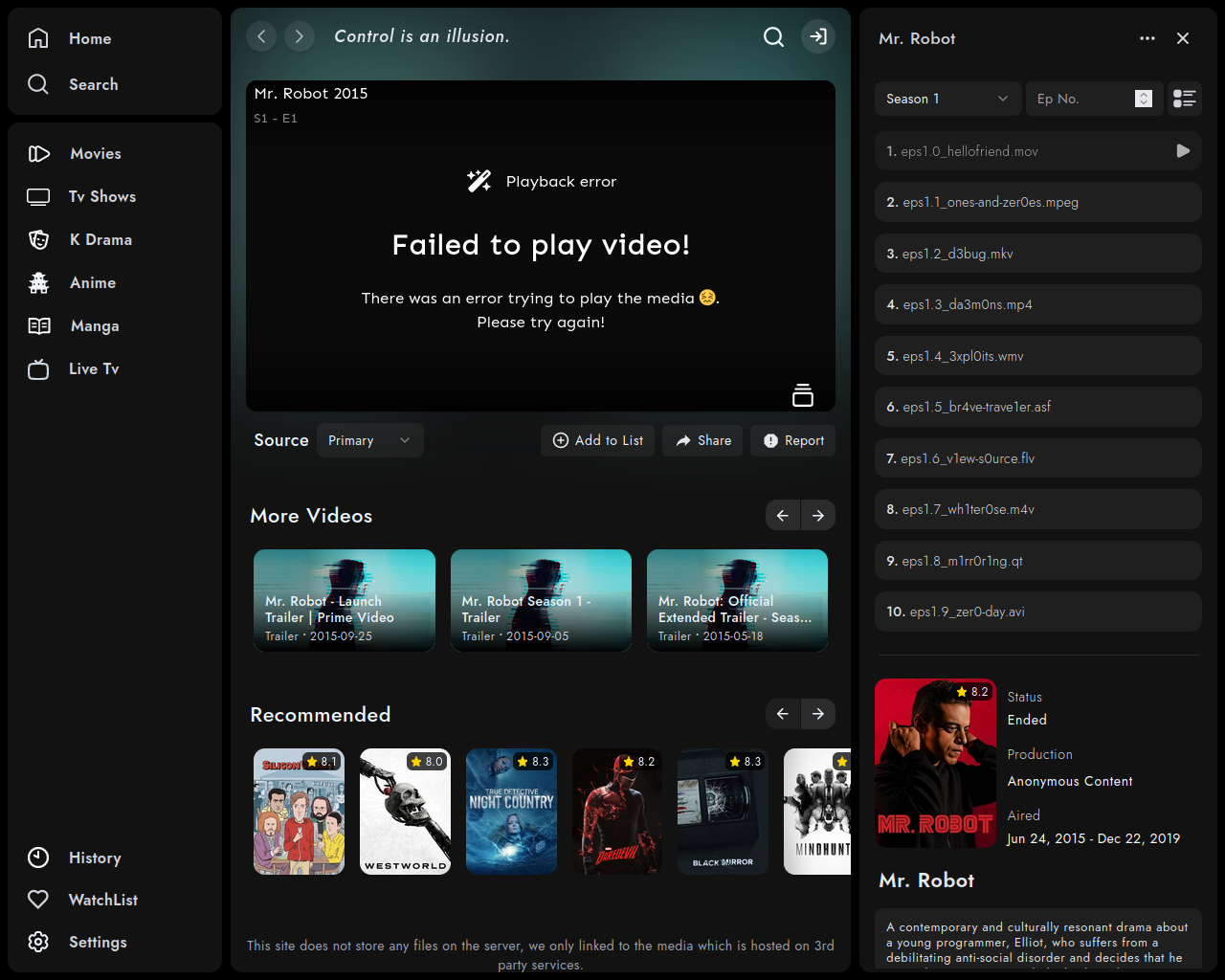Select episode 2 eps1.1_ones-and-zer0es.mpeg

[x=1038, y=202]
